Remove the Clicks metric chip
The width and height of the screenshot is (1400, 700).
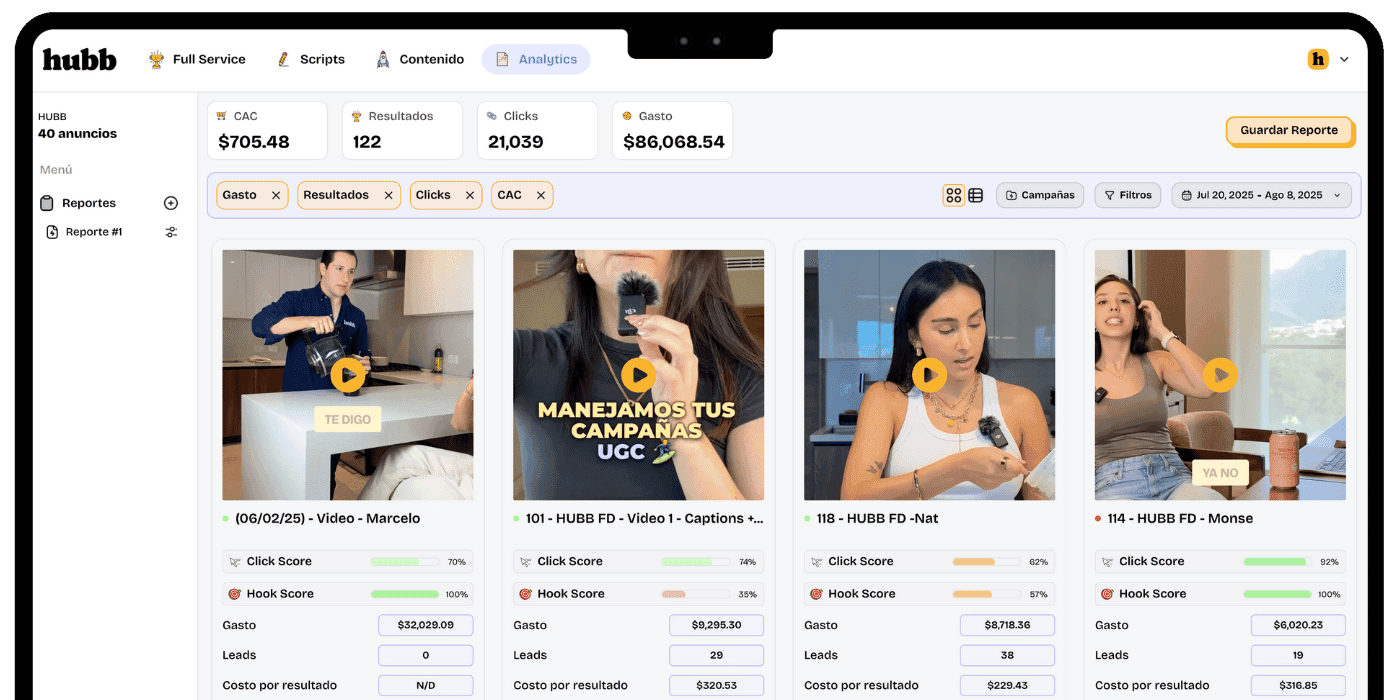pos(470,195)
